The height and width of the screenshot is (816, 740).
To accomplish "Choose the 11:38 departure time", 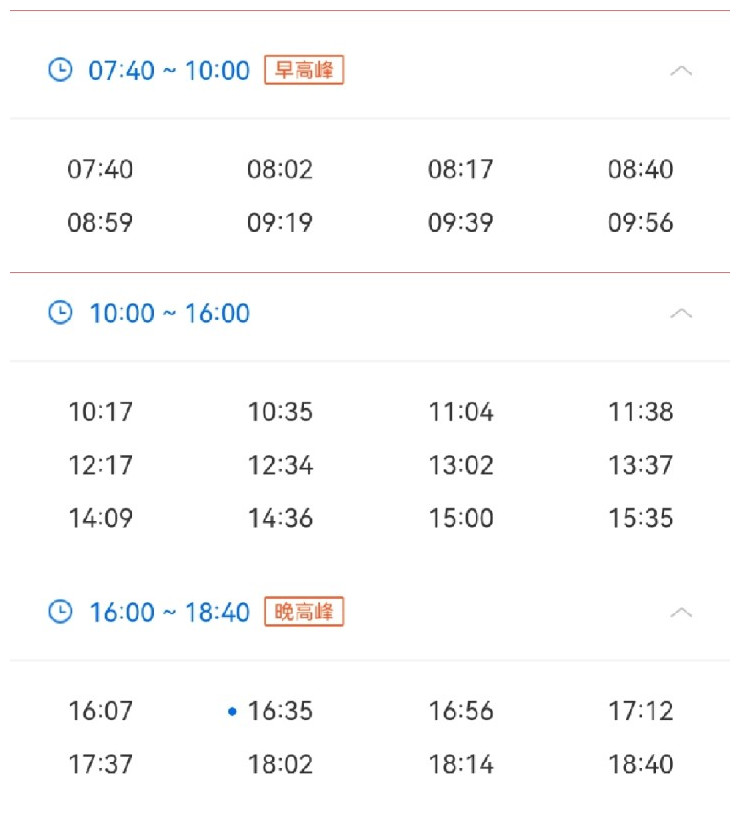I will pyautogui.click(x=641, y=412).
